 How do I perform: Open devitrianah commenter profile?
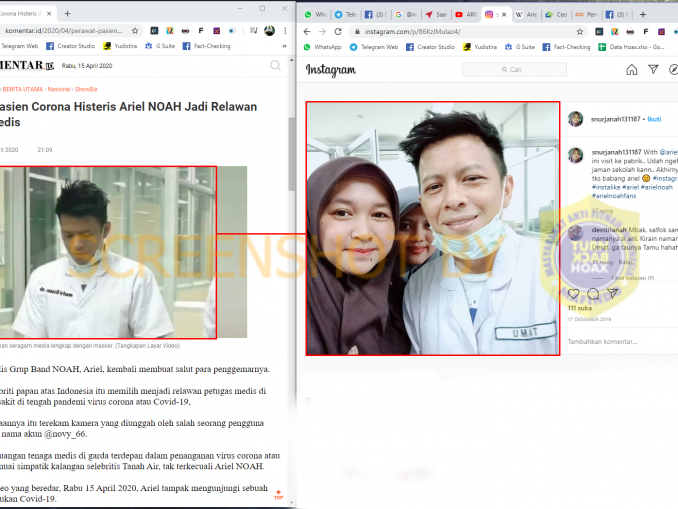(x=609, y=230)
